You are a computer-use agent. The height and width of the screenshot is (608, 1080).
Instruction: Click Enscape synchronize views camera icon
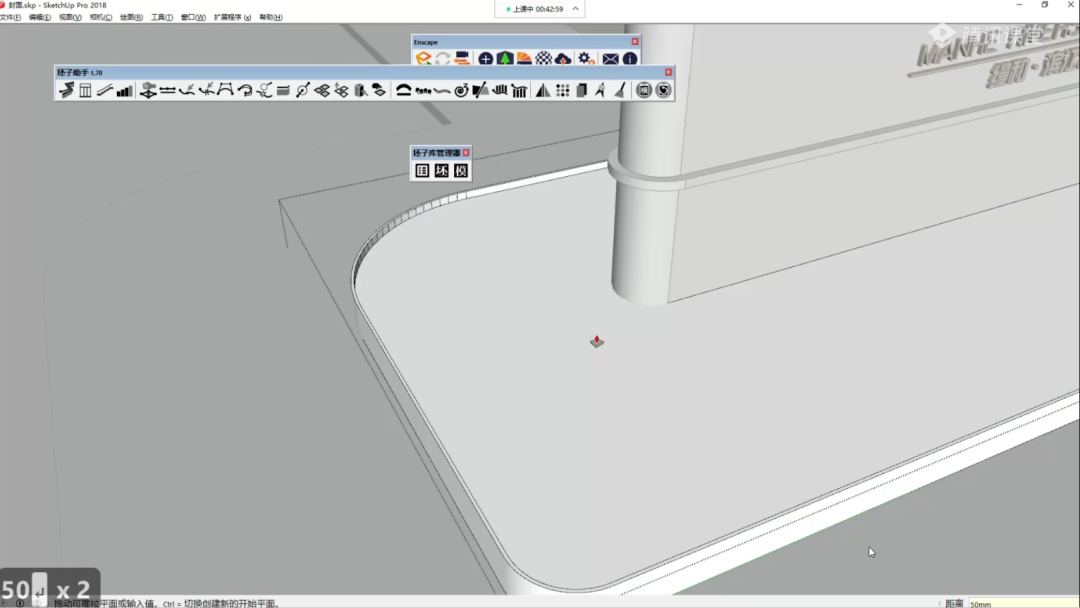tap(462, 59)
